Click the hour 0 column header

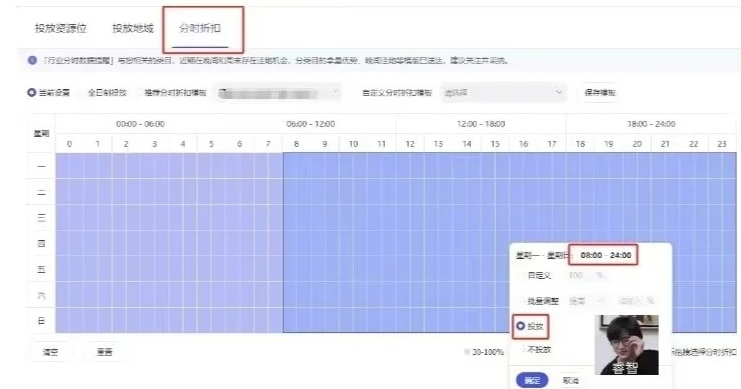tap(69, 144)
